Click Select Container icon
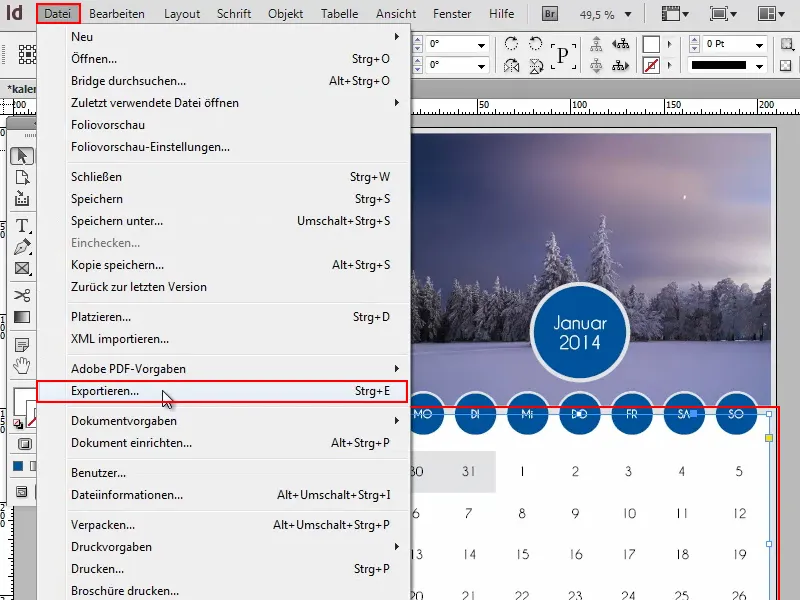 point(596,44)
